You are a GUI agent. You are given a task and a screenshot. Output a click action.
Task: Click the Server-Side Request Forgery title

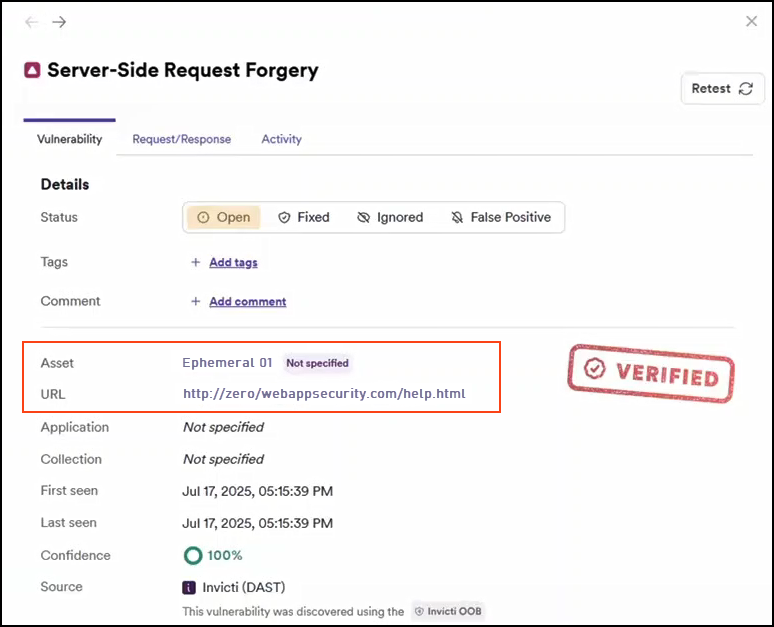(x=183, y=70)
